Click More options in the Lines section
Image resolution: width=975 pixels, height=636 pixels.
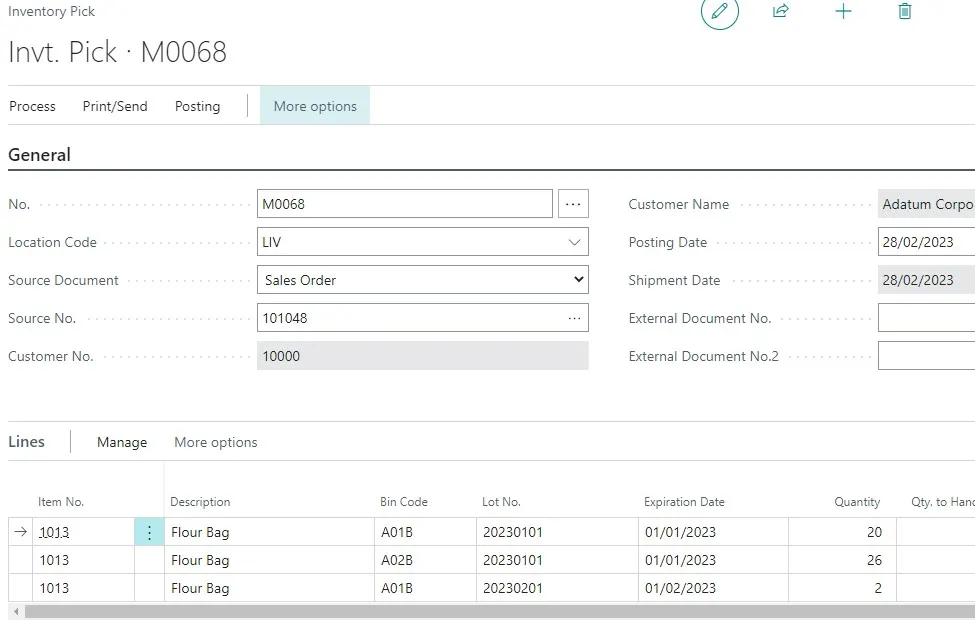(x=216, y=442)
